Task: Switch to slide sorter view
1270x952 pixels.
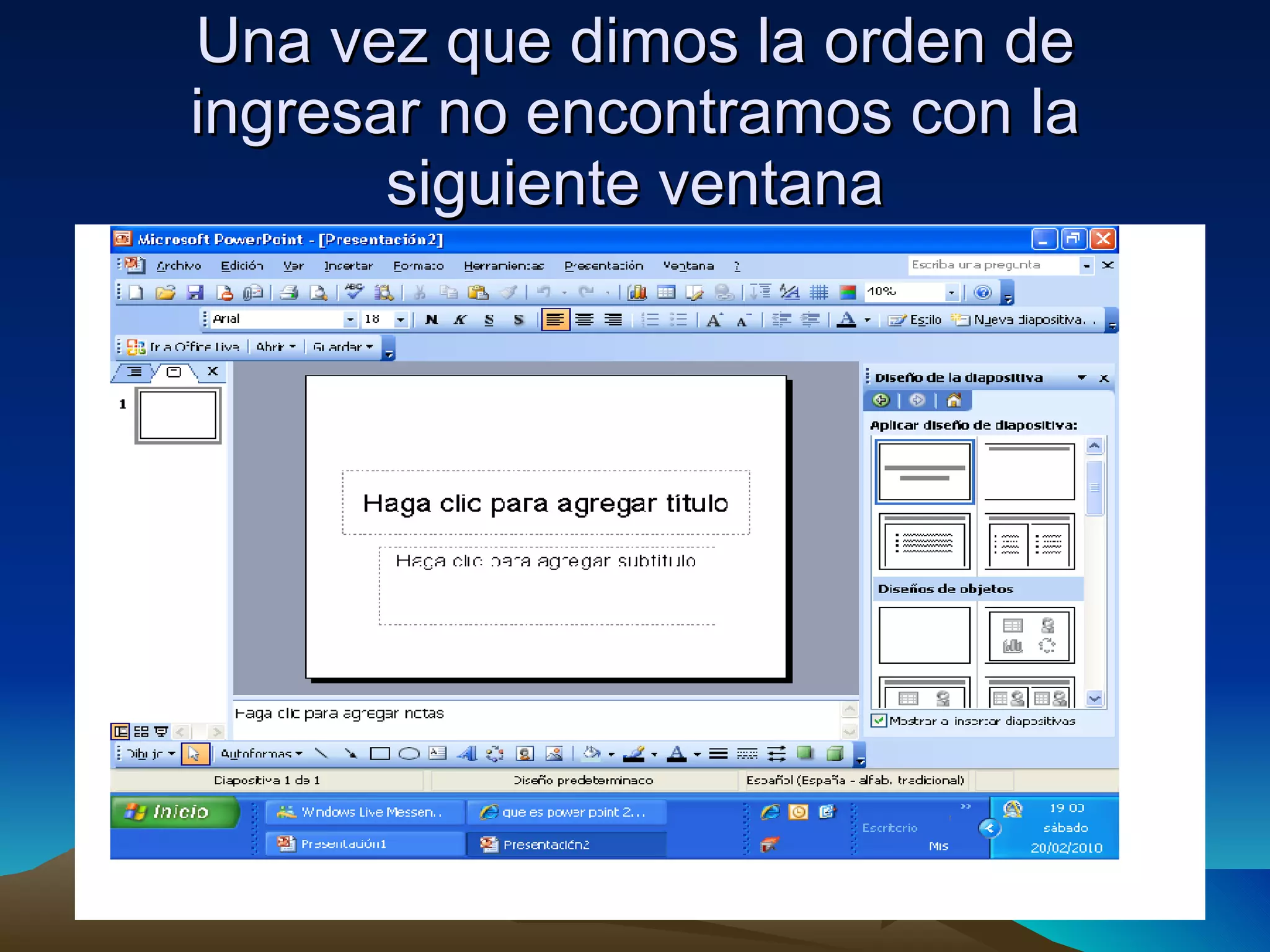Action: point(141,732)
